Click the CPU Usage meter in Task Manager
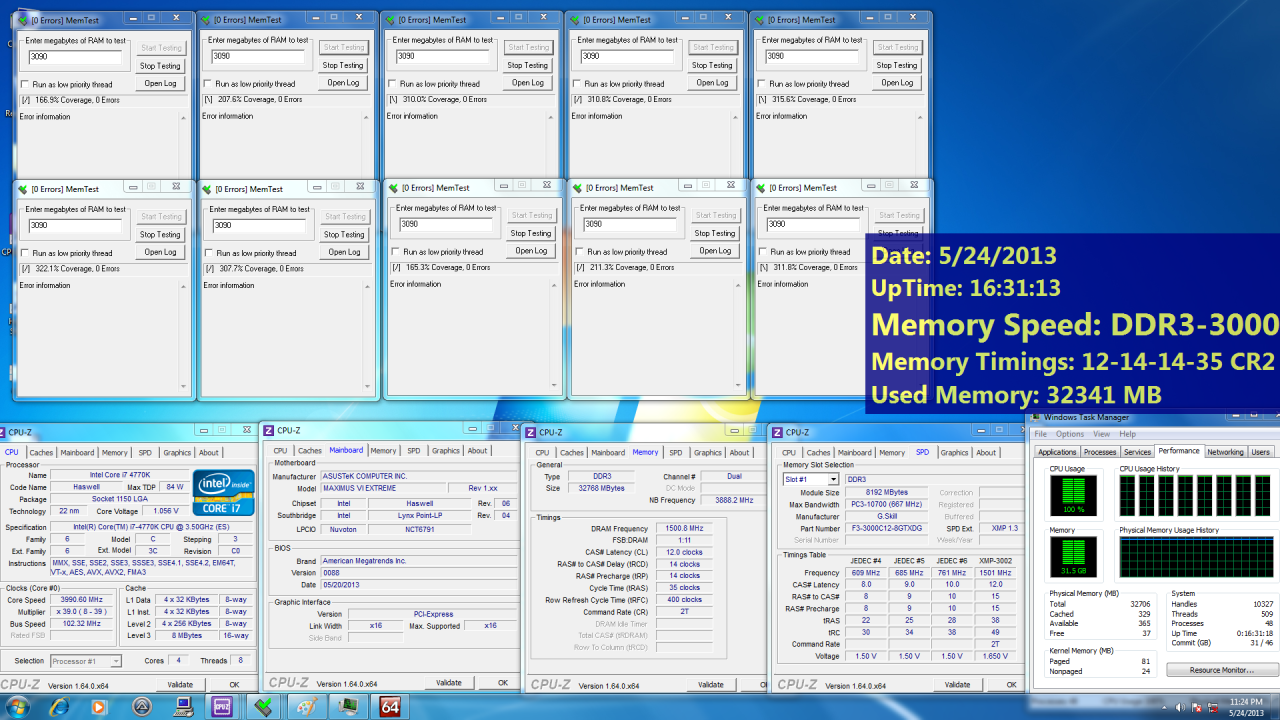Screen dimensions: 1280x720 pyautogui.click(x=1072, y=494)
